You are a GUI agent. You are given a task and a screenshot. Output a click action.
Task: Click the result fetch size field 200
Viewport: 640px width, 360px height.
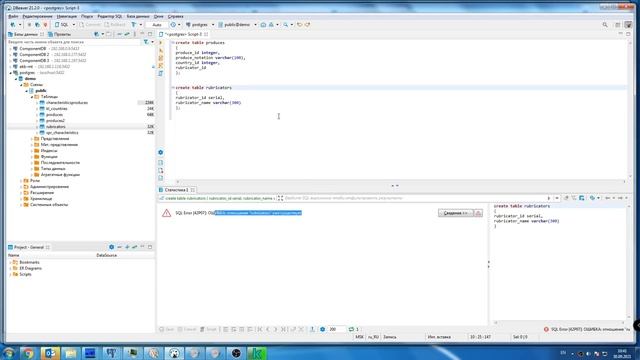[x=337, y=329]
